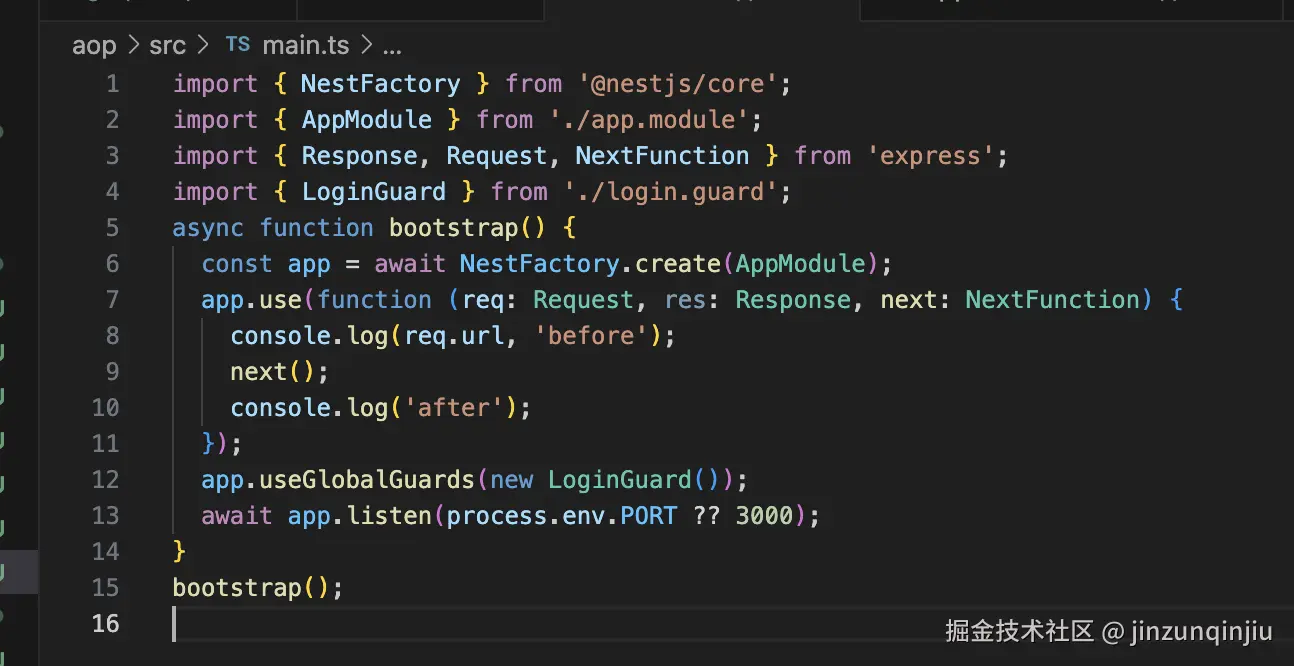Click the NestFactory import name on line 1

click(381, 84)
